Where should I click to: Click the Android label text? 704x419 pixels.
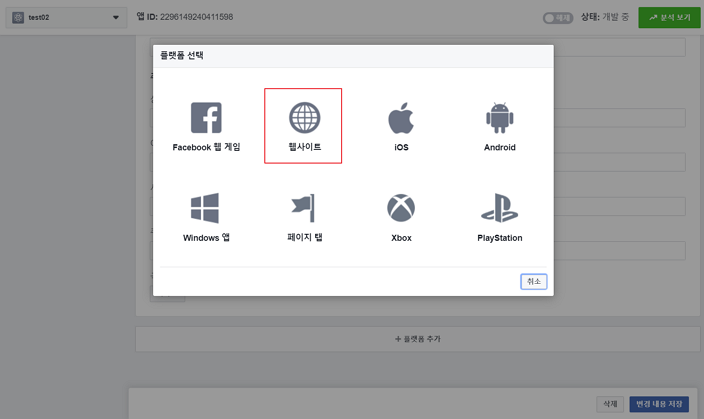(500, 147)
